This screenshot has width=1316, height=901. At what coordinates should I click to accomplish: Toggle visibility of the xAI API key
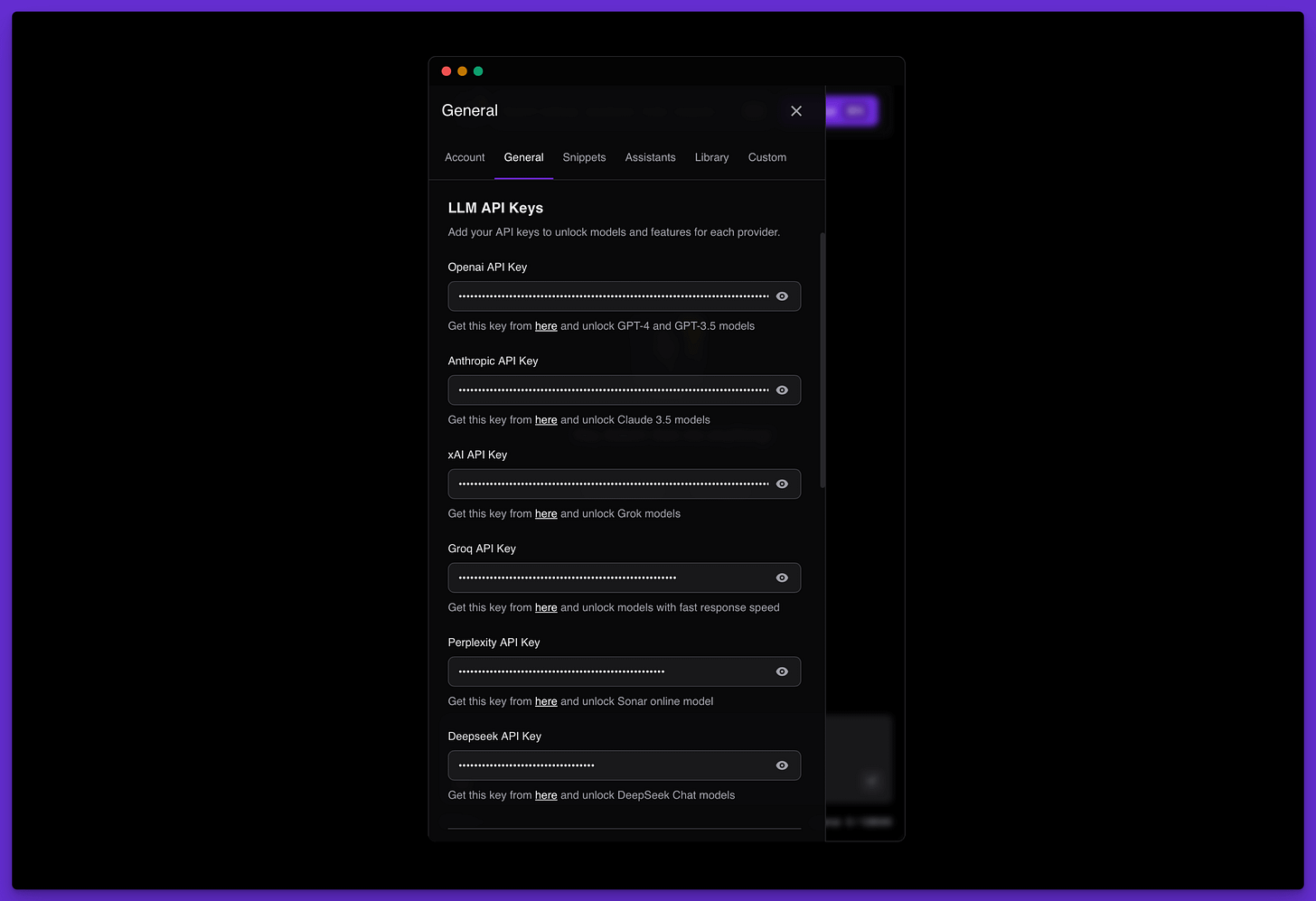tap(782, 484)
